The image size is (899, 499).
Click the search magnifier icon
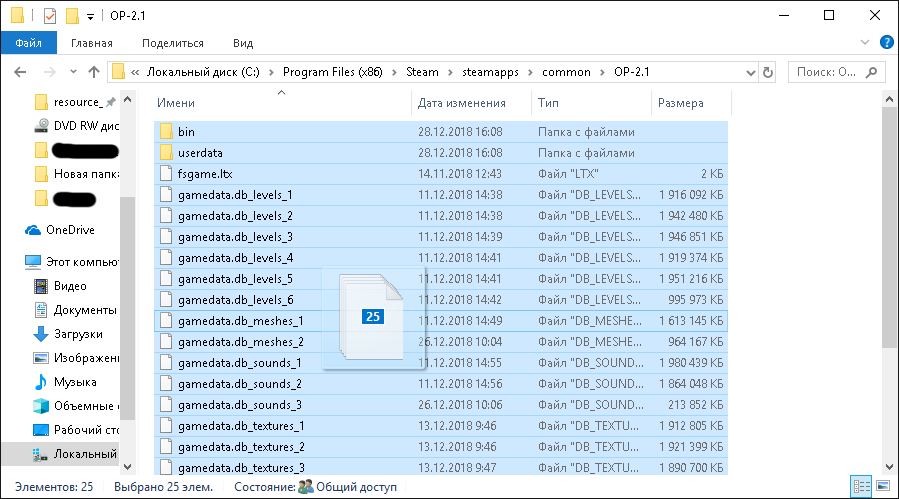pyautogui.click(x=871, y=72)
